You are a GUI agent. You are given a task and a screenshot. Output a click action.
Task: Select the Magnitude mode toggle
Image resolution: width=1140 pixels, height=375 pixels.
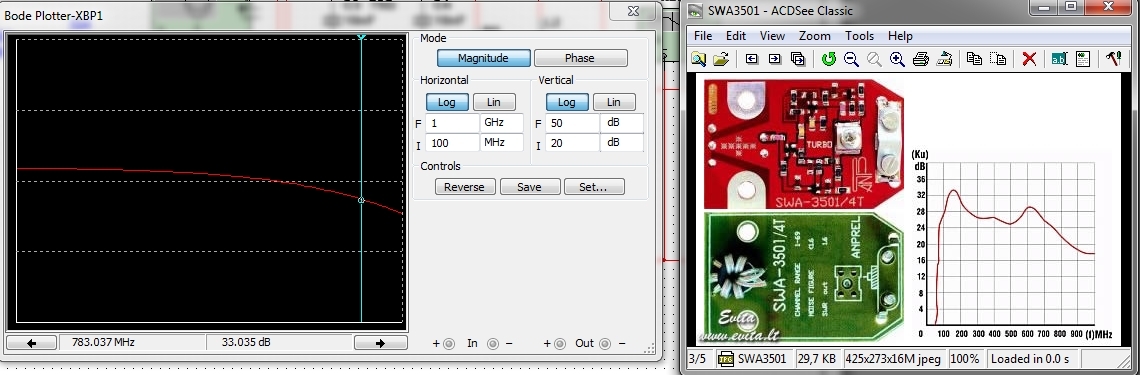pyautogui.click(x=483, y=58)
